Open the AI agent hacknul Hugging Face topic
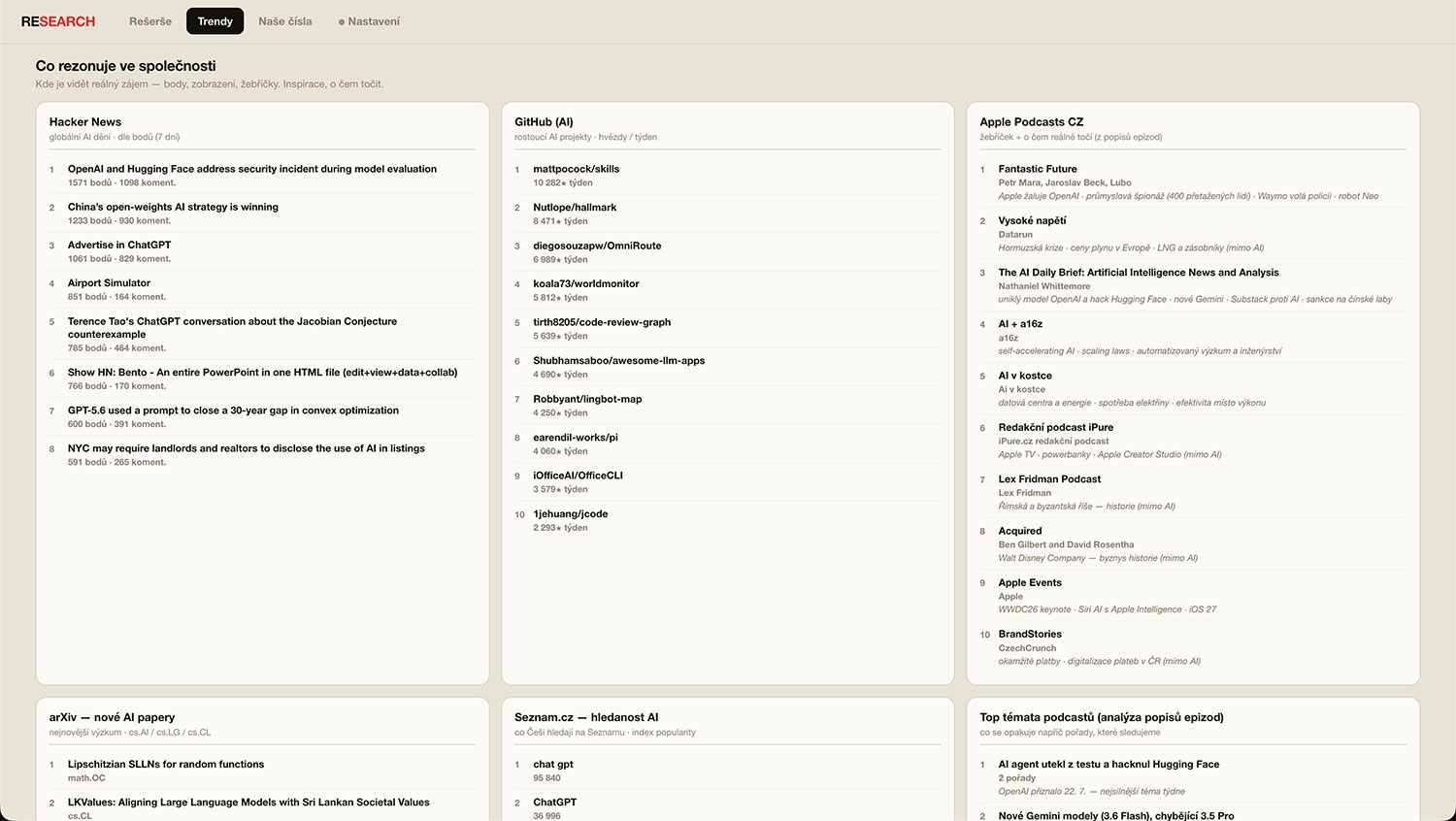1456x821 pixels. (1109, 765)
